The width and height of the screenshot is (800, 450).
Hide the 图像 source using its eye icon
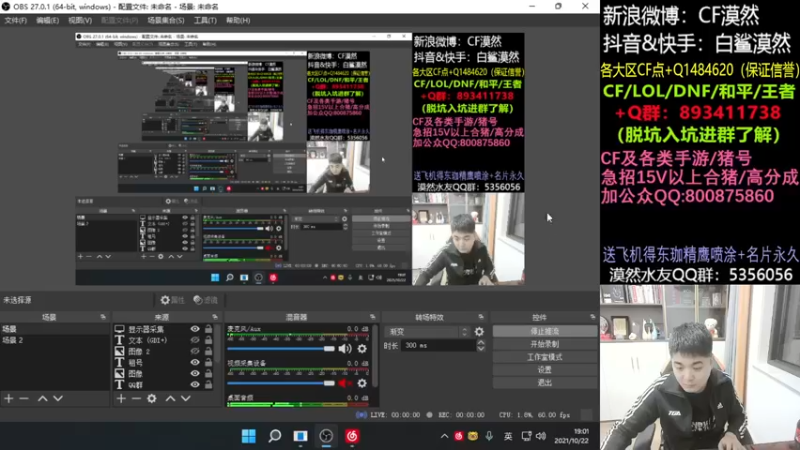click(x=195, y=373)
